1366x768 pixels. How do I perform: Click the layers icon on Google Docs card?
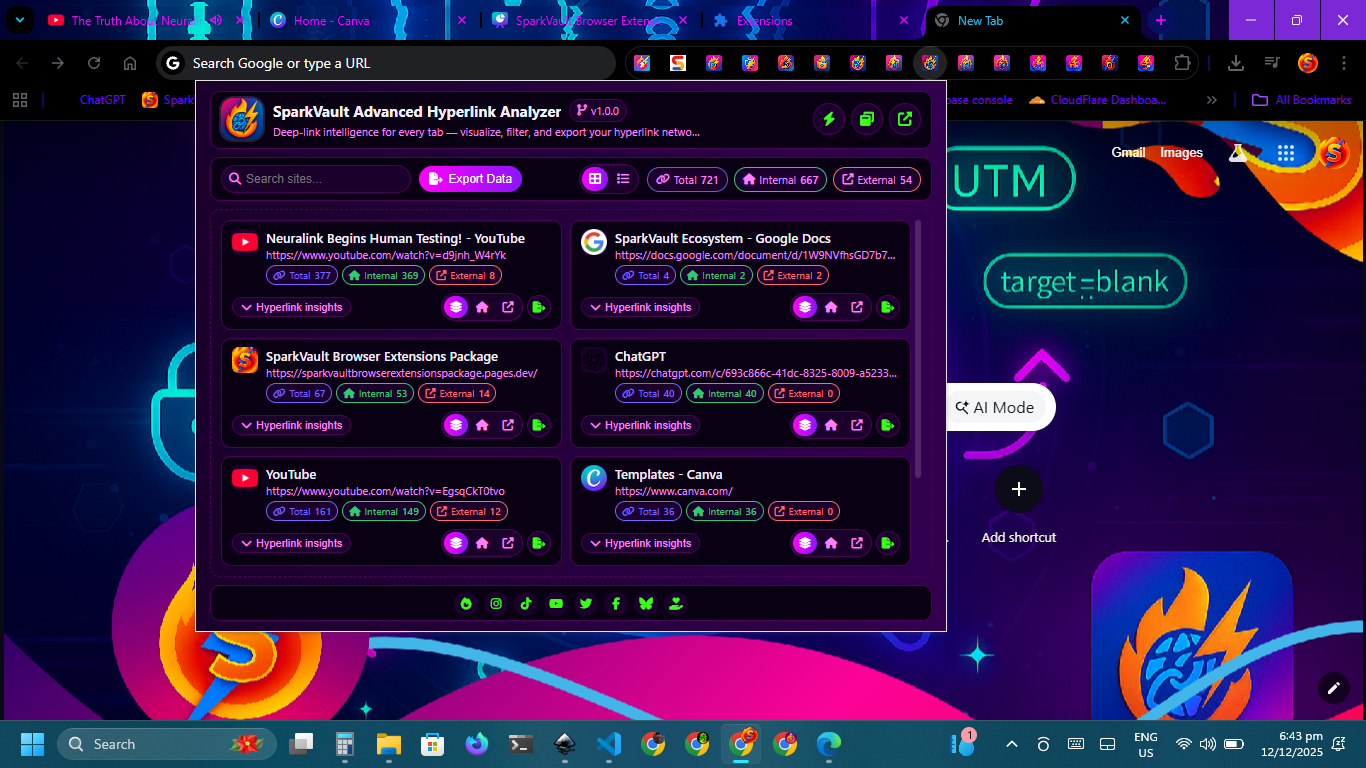click(805, 307)
